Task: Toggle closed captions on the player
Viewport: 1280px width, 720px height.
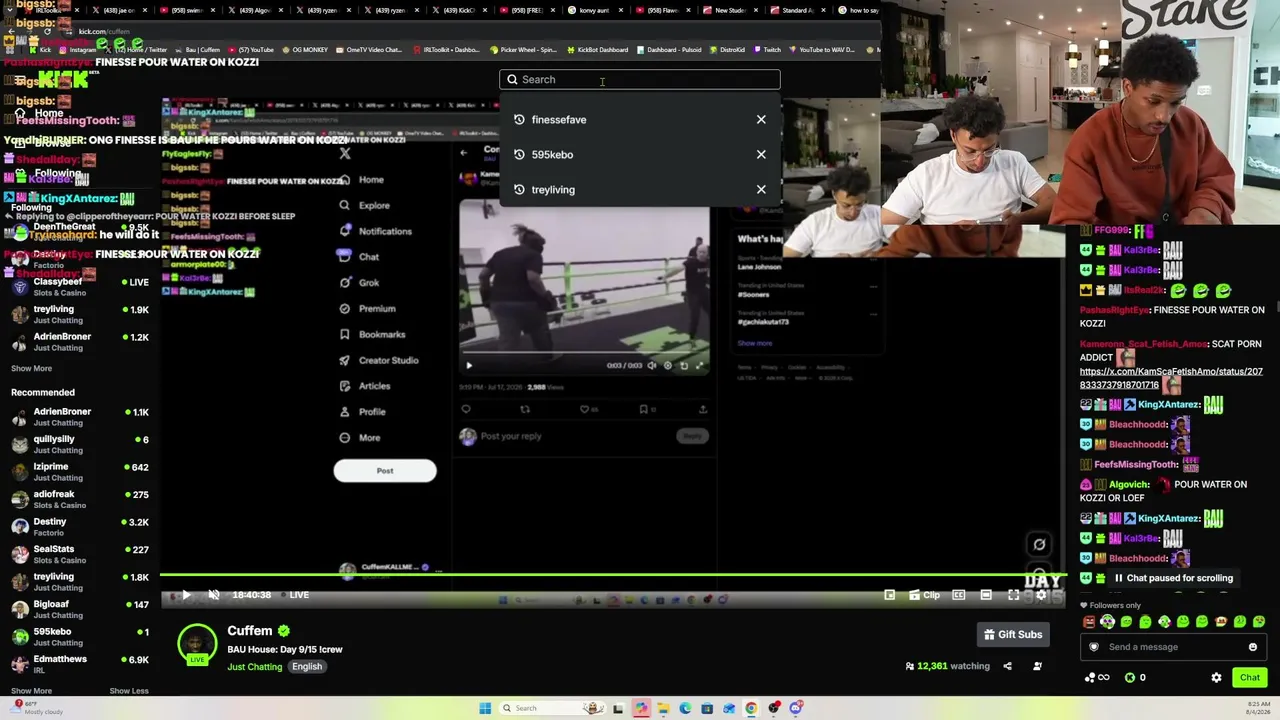Action: pos(958,595)
